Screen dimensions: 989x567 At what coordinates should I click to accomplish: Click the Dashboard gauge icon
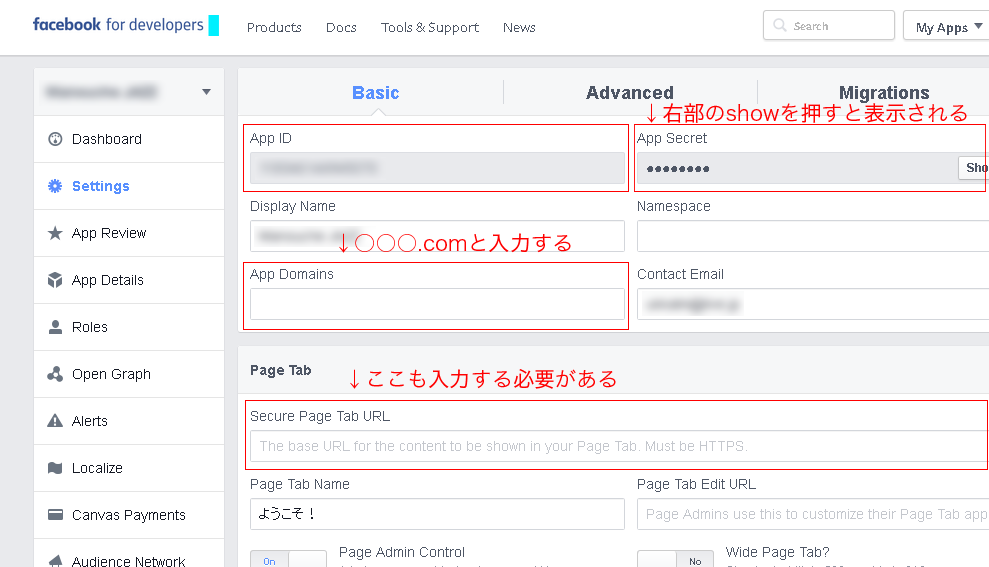pyautogui.click(x=56, y=139)
